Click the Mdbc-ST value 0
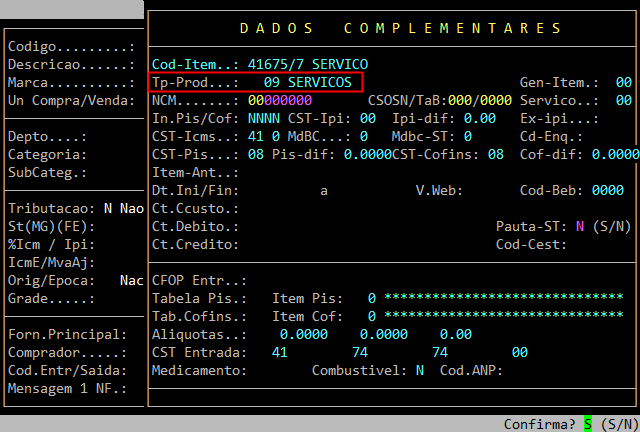The image size is (640, 432). pos(468,136)
